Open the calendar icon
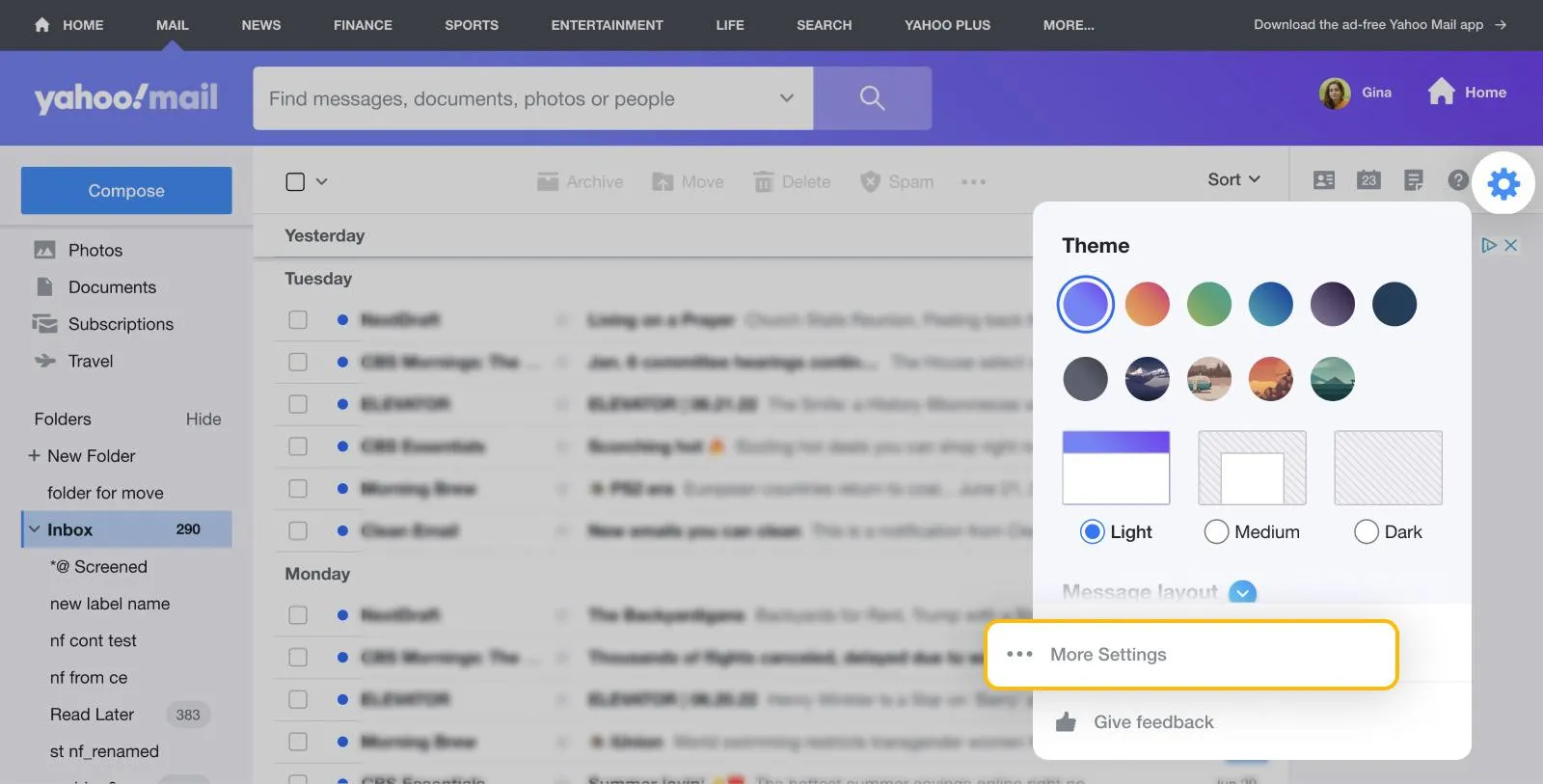The image size is (1543, 784). tap(1368, 180)
